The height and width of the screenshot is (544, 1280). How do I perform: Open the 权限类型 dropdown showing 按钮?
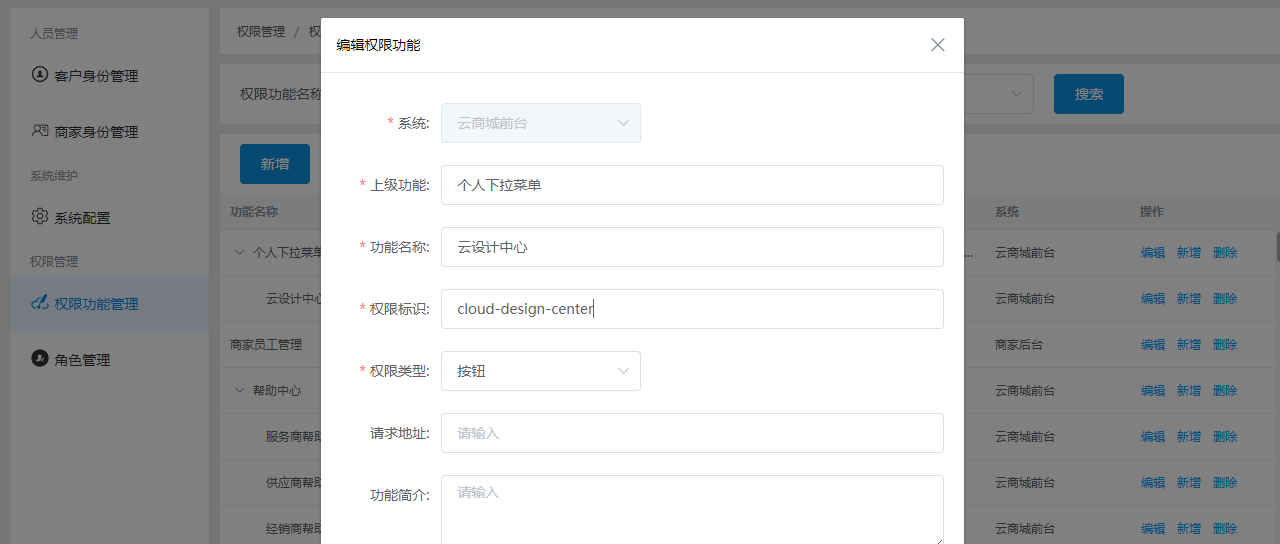pos(541,371)
